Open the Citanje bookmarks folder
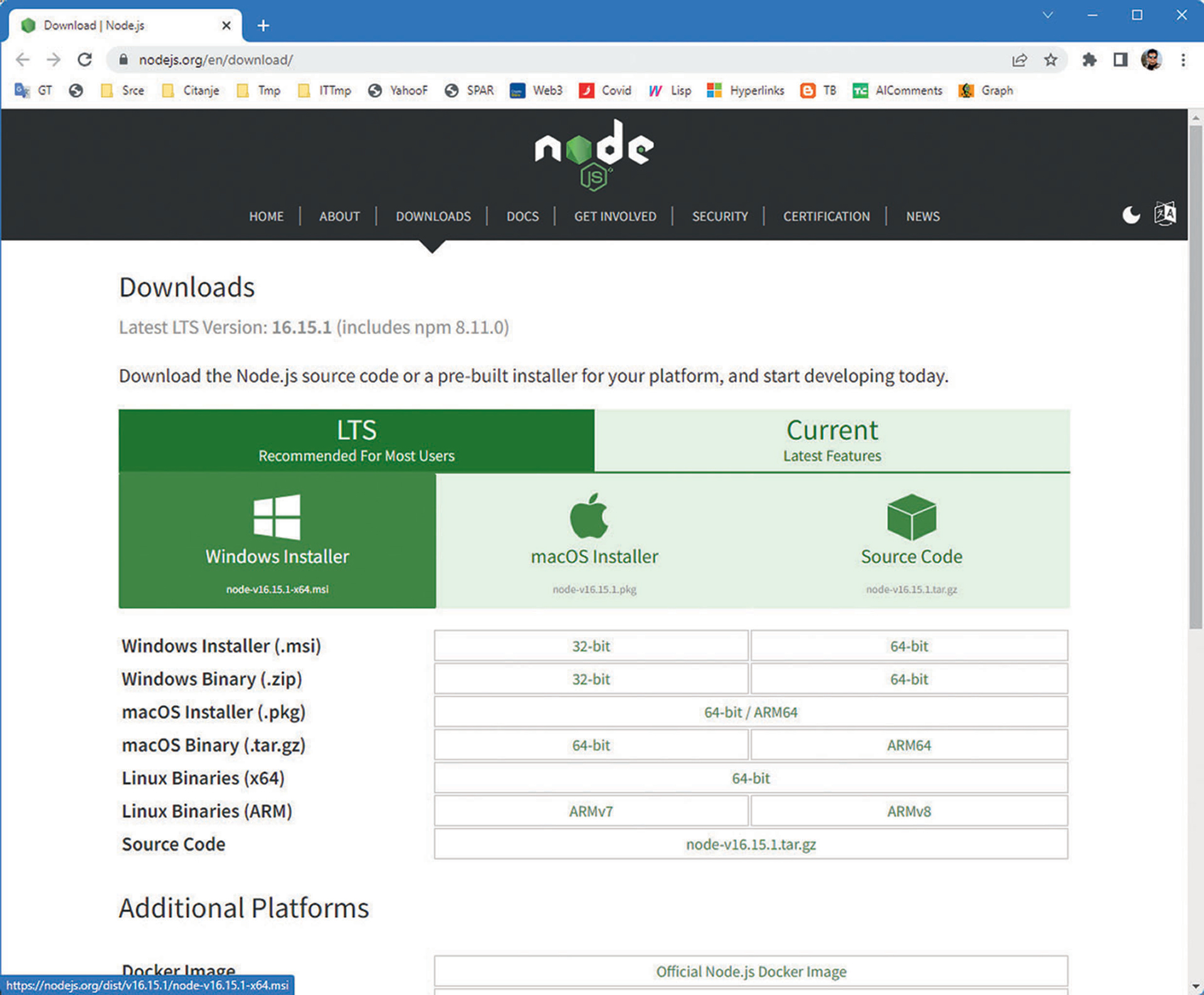The width and height of the screenshot is (1204, 995). click(191, 91)
